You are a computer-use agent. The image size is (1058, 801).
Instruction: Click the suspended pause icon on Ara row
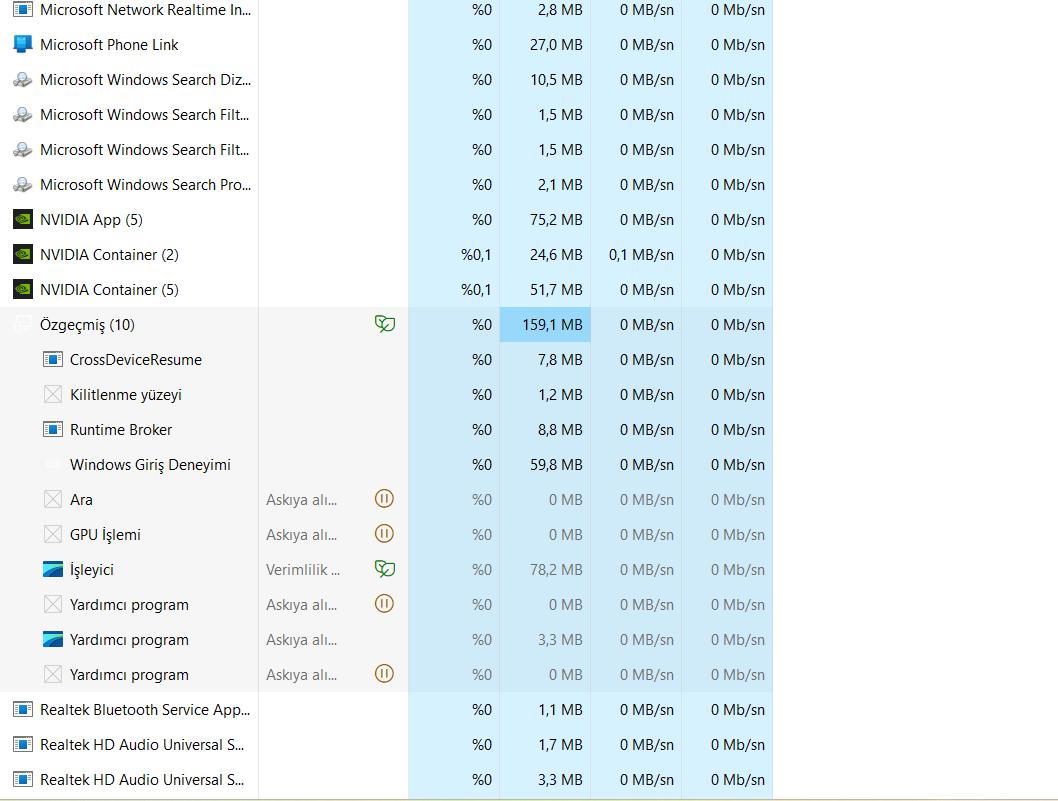tap(384, 499)
